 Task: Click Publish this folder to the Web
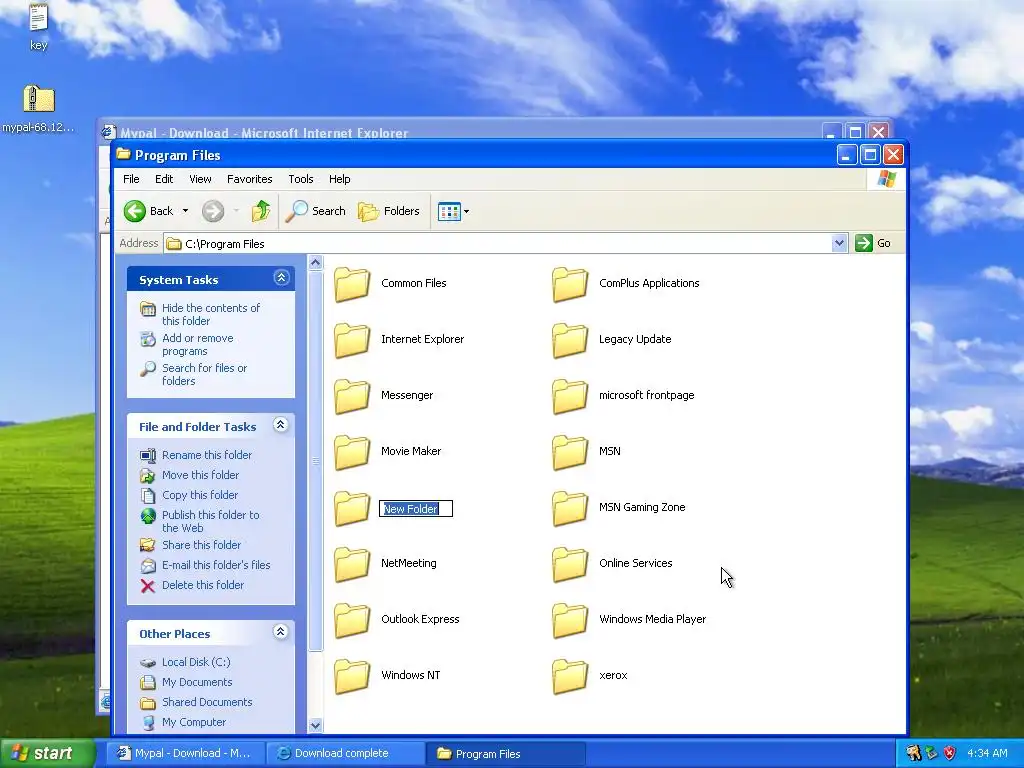tap(210, 521)
